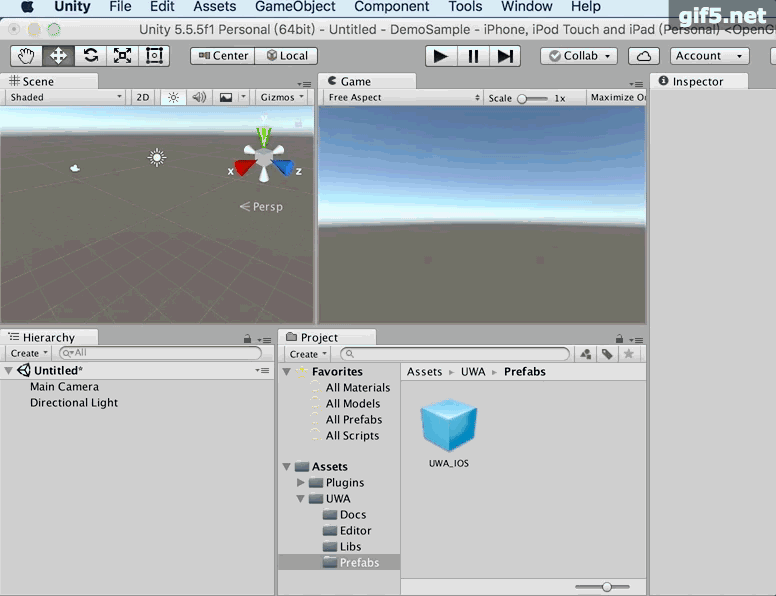Open the cloud services panel

pos(644,56)
